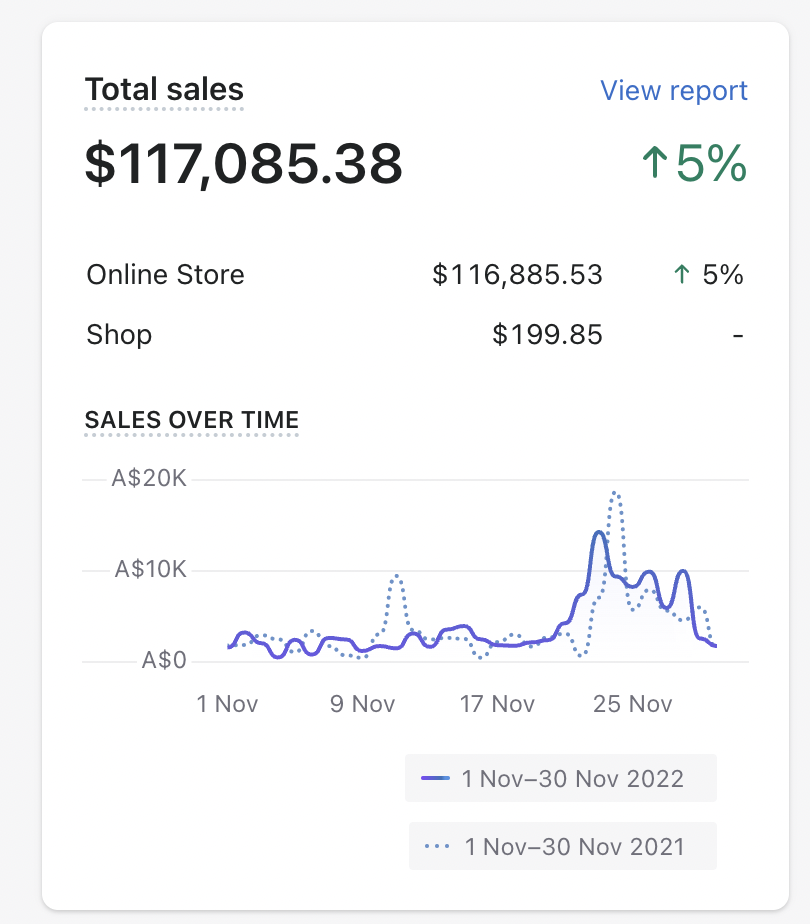Click the 17 Nov axis label
810x924 pixels.
point(497,704)
